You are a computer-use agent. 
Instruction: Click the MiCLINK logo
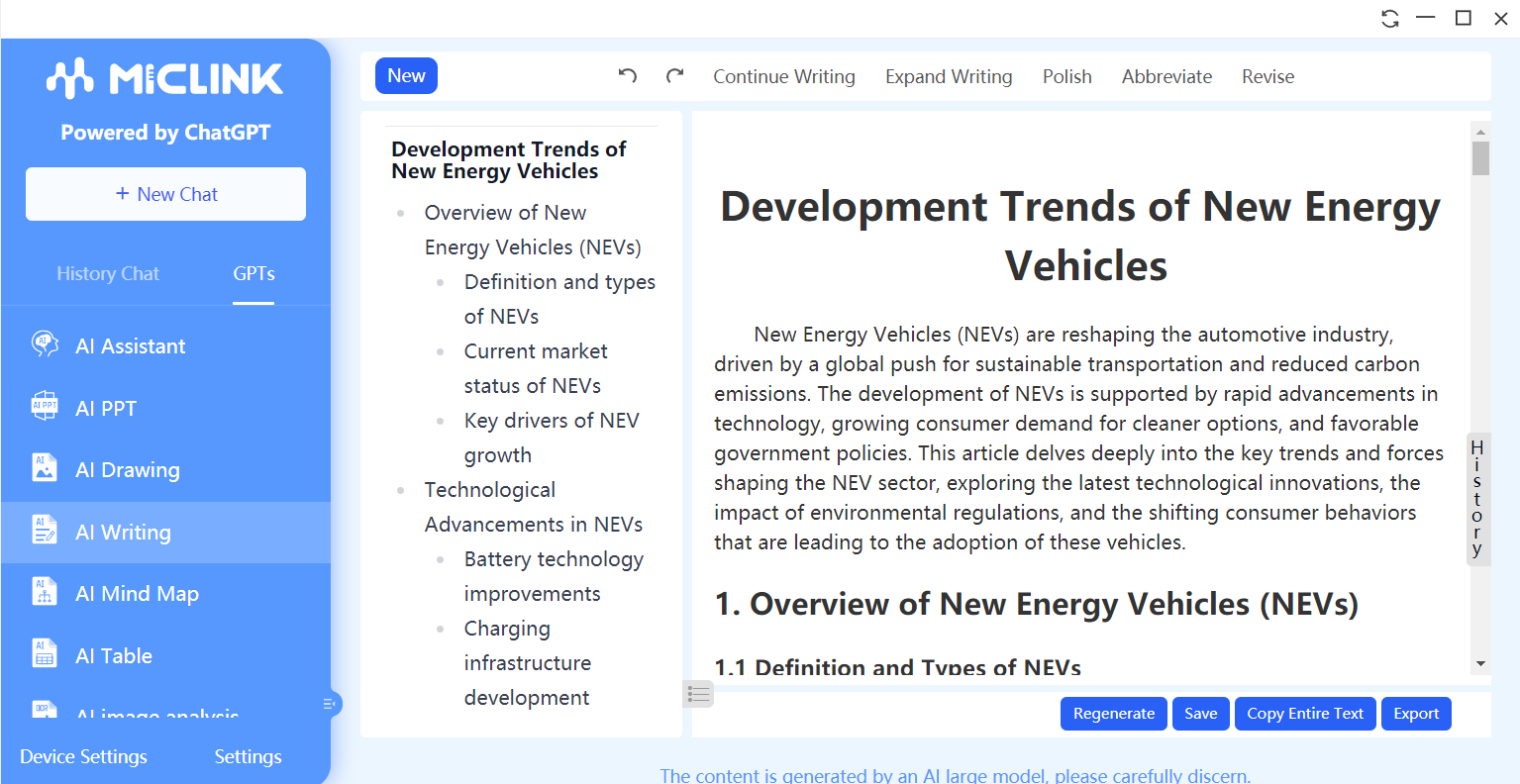click(x=165, y=79)
